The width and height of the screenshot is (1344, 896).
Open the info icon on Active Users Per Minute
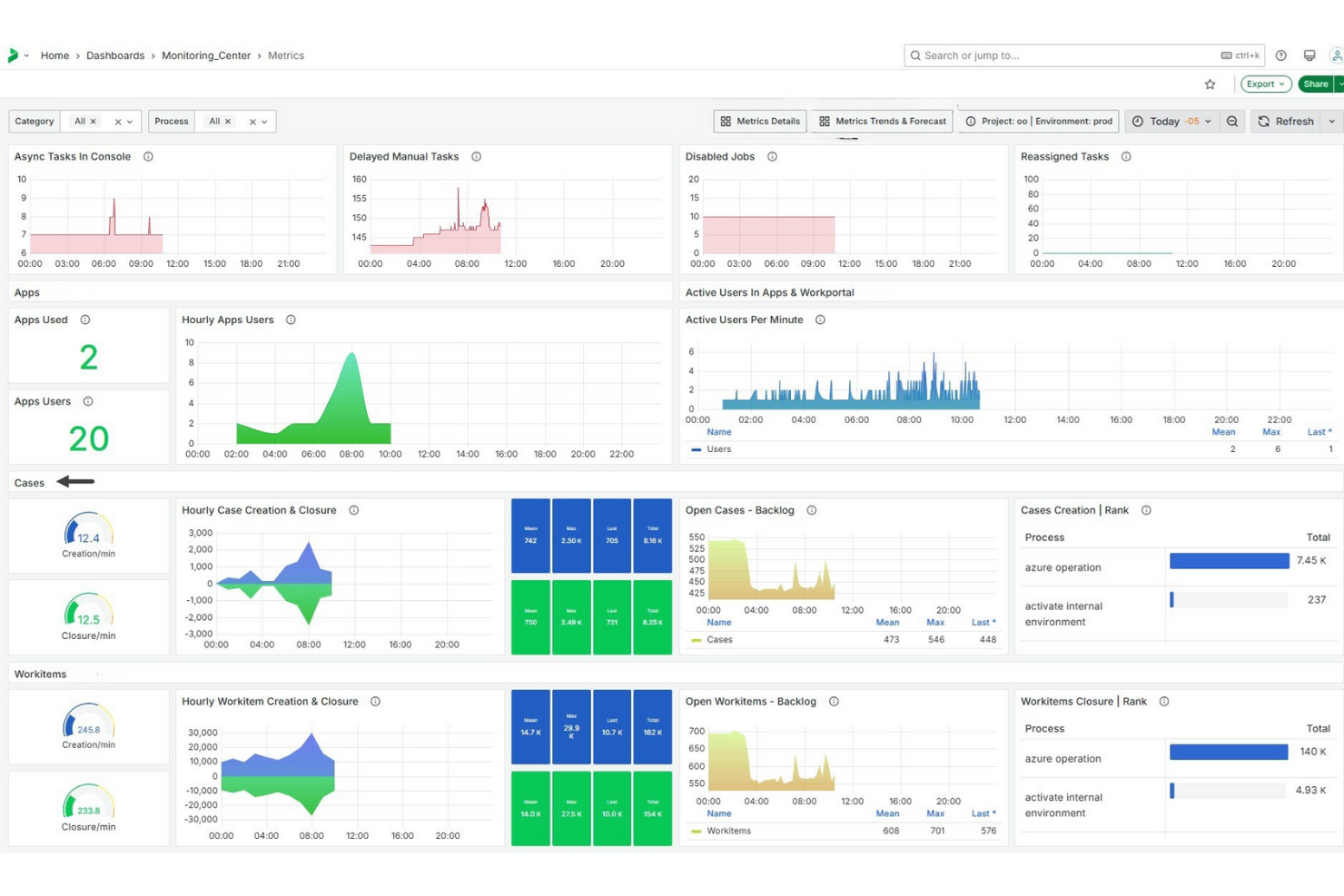pyautogui.click(x=820, y=320)
